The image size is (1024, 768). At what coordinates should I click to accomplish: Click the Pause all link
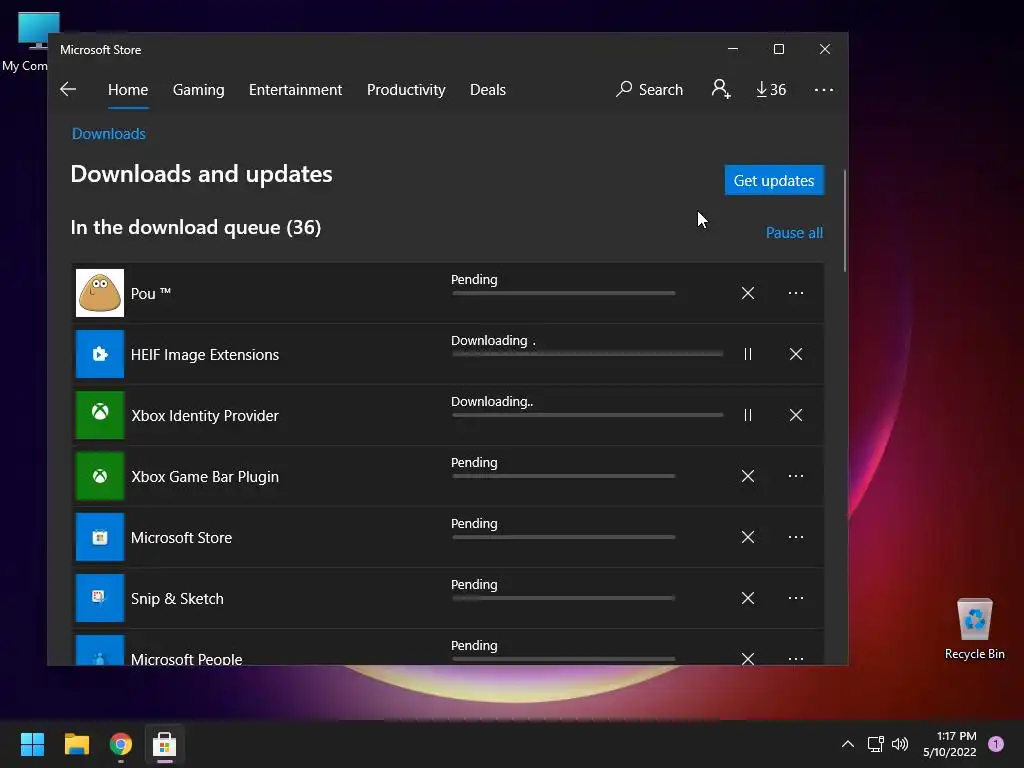coord(794,232)
